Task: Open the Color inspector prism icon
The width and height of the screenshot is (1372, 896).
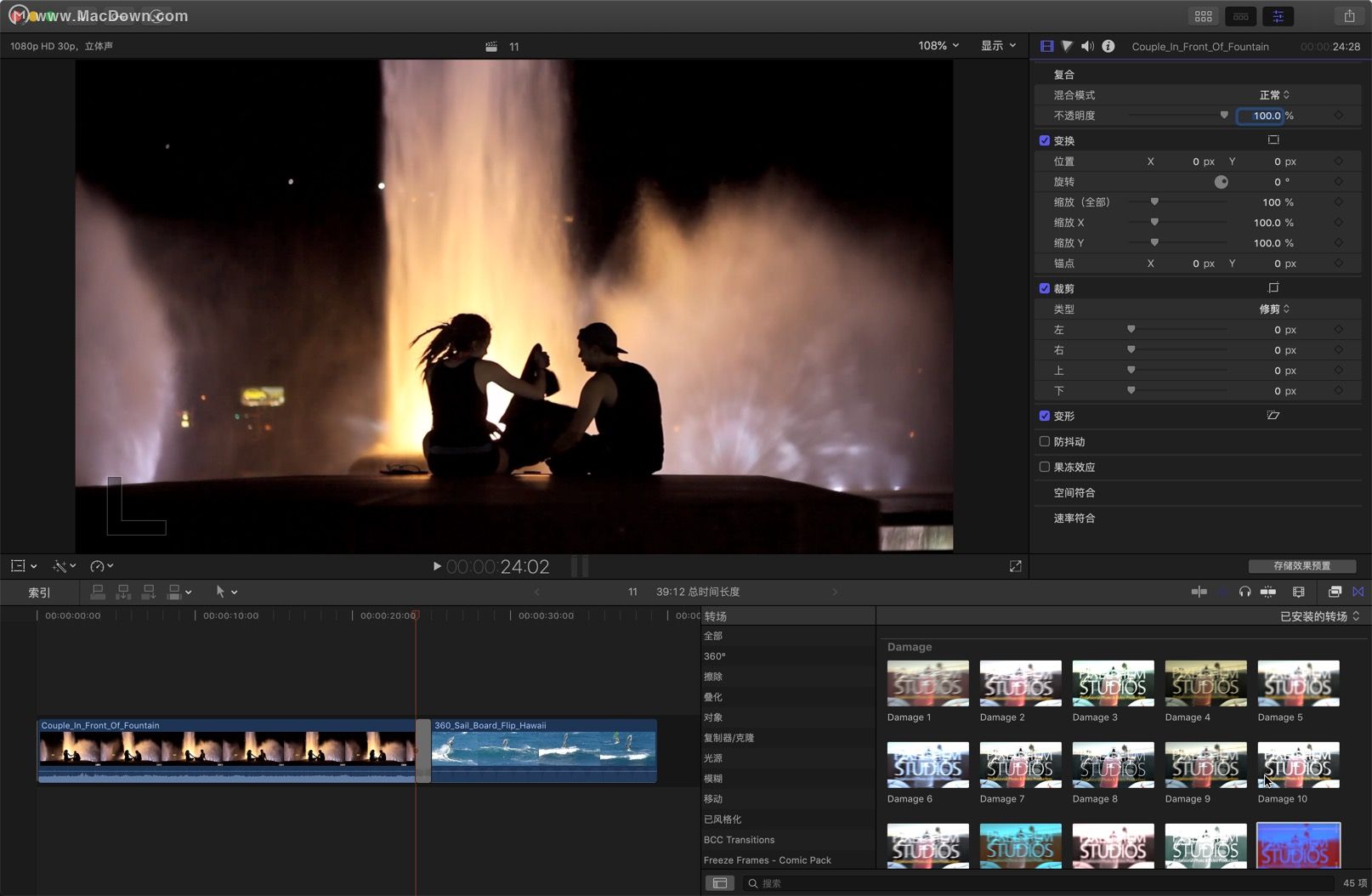Action: 1067,46
